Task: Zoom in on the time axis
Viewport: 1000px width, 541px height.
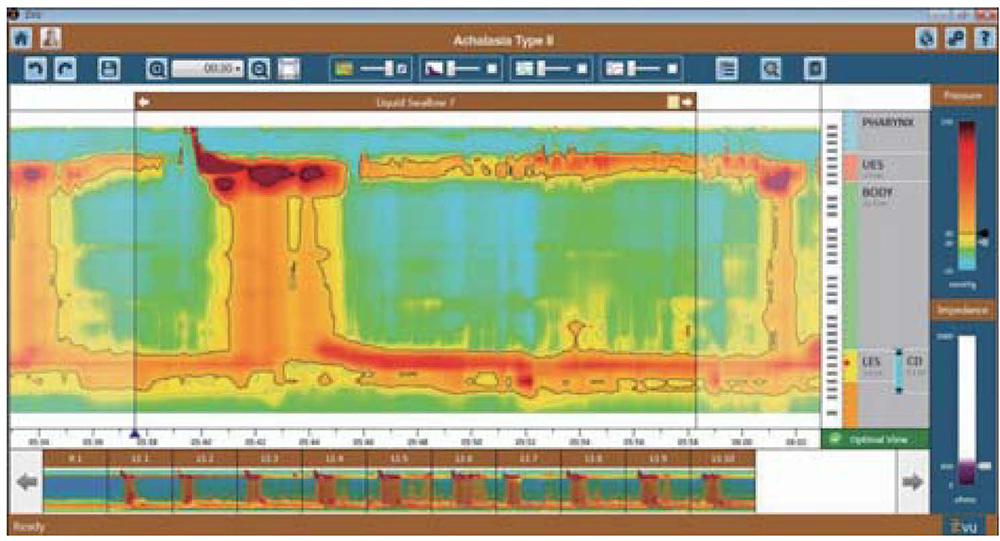Action: (157, 69)
